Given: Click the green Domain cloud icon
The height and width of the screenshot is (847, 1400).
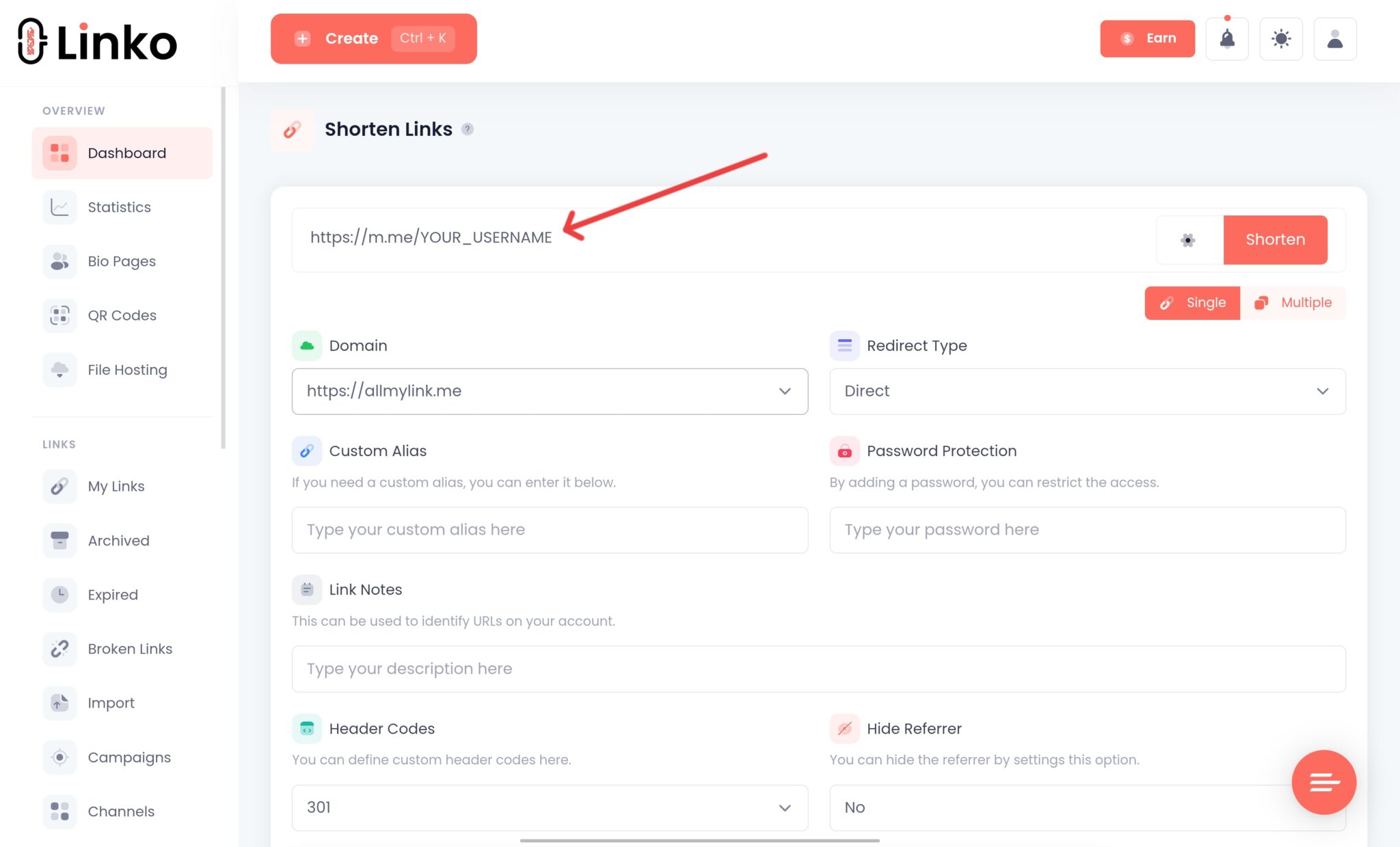Looking at the screenshot, I should coord(307,346).
